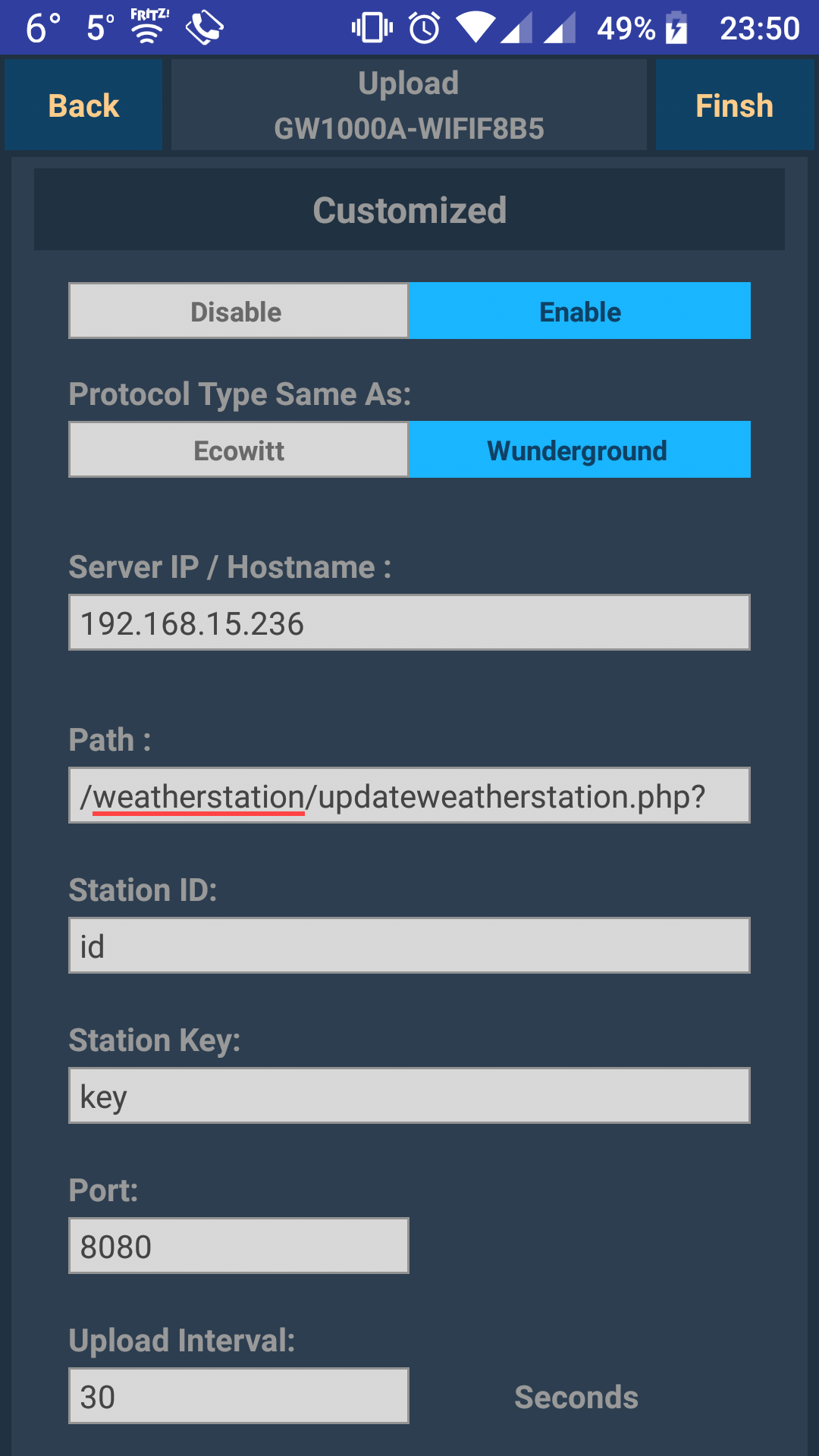
Task: Edit the Port number field
Action: pos(239,1246)
